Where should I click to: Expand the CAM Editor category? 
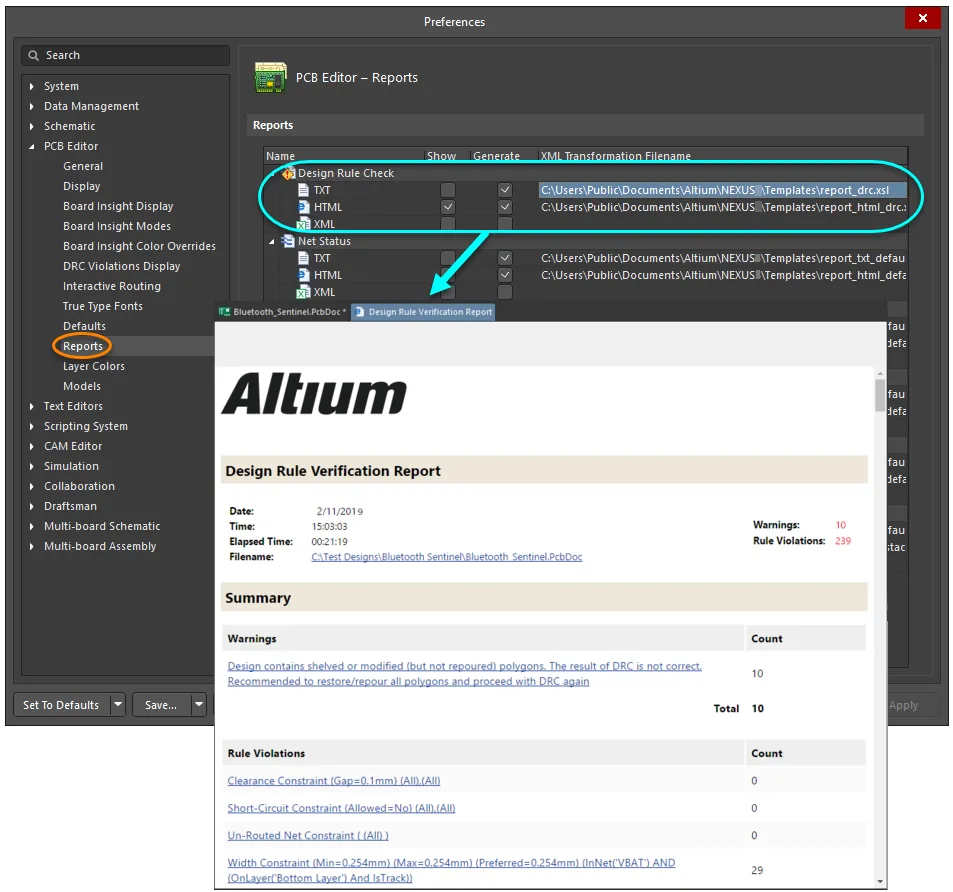click(32, 446)
